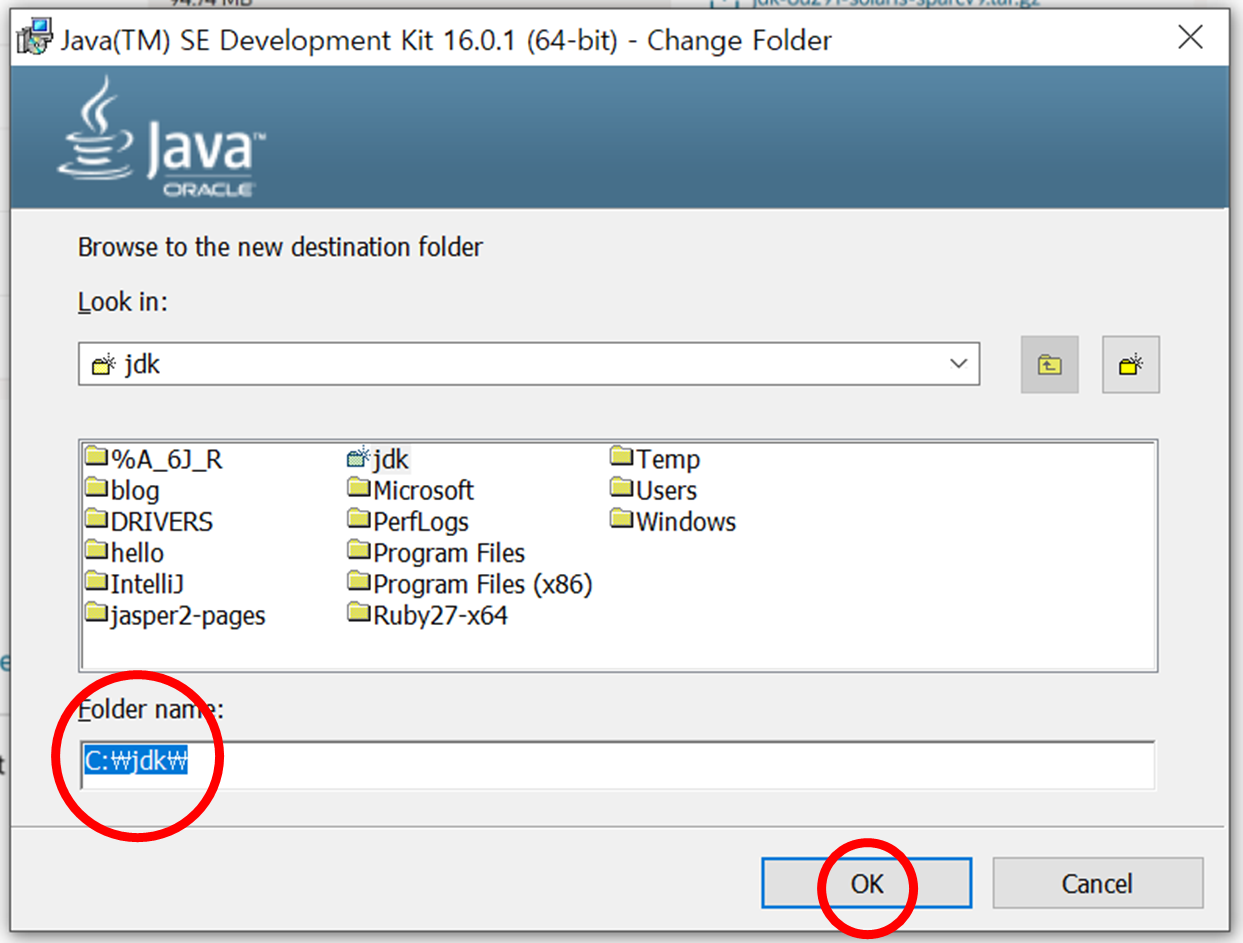1243x943 pixels.
Task: Select the Program Files folder
Action: tap(436, 552)
